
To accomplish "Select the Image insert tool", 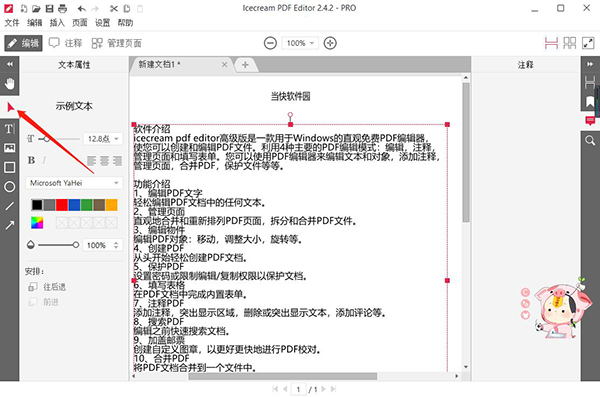I will [x=10, y=148].
